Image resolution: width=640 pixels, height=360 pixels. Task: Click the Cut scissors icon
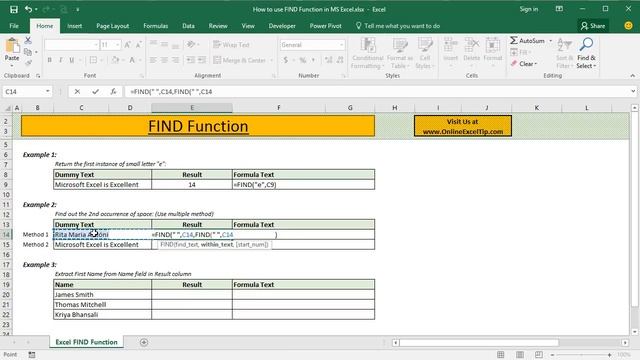(28, 40)
